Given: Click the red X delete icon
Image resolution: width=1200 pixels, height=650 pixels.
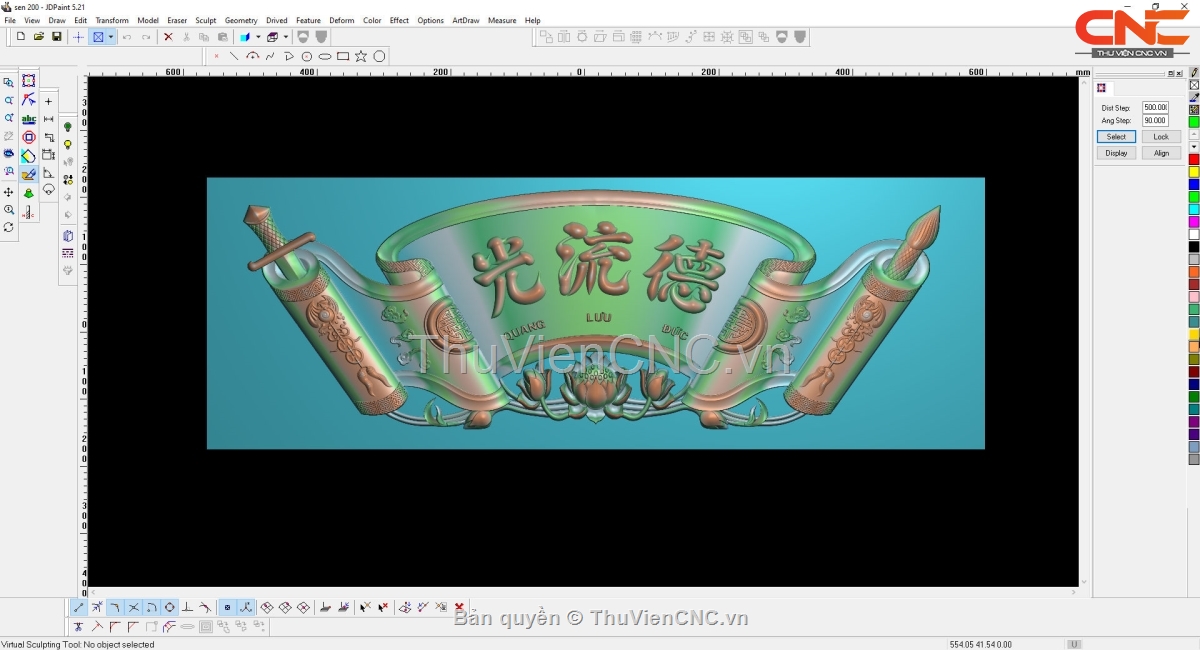Looking at the screenshot, I should [x=168, y=37].
